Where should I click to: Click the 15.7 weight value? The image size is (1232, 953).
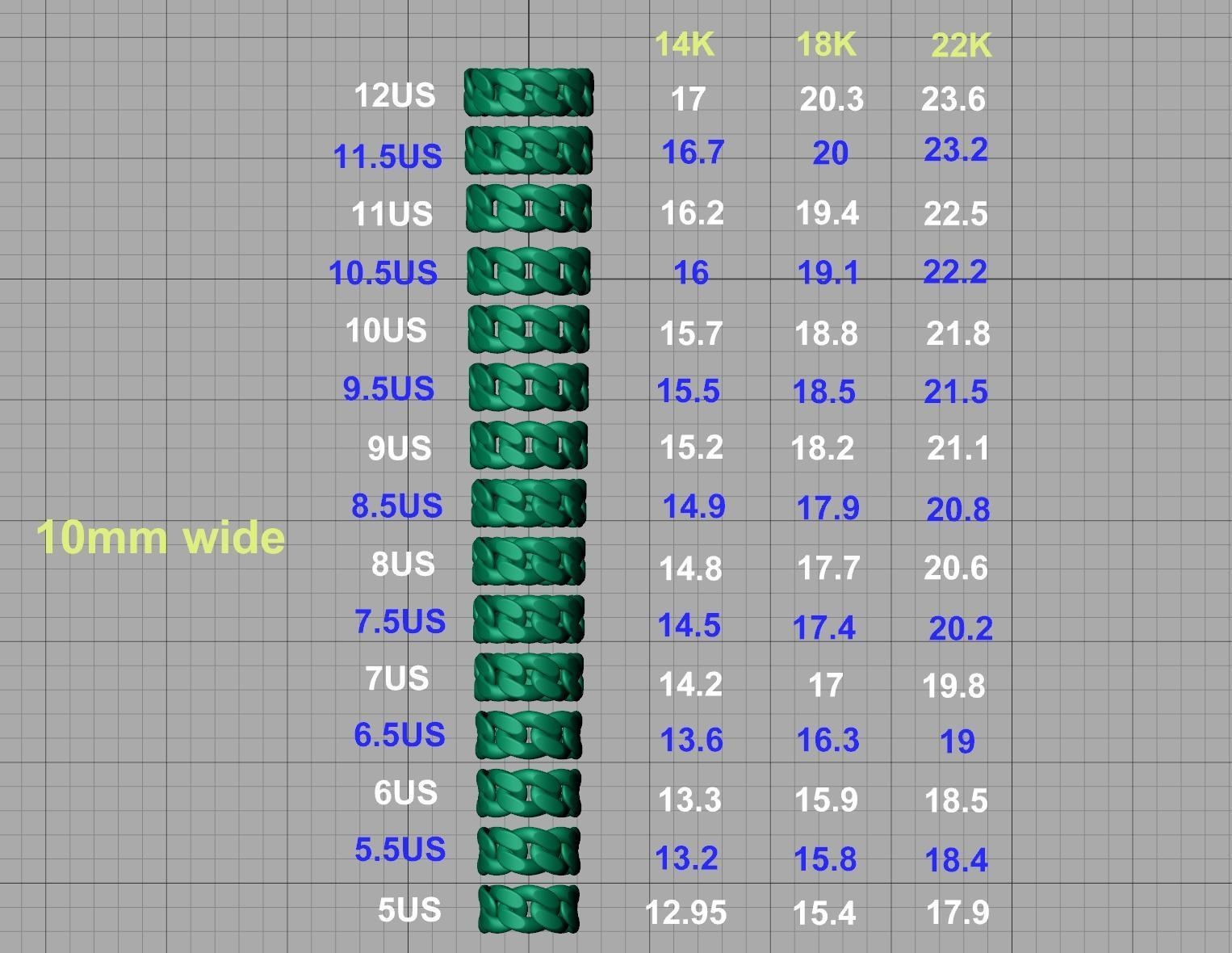pos(691,333)
